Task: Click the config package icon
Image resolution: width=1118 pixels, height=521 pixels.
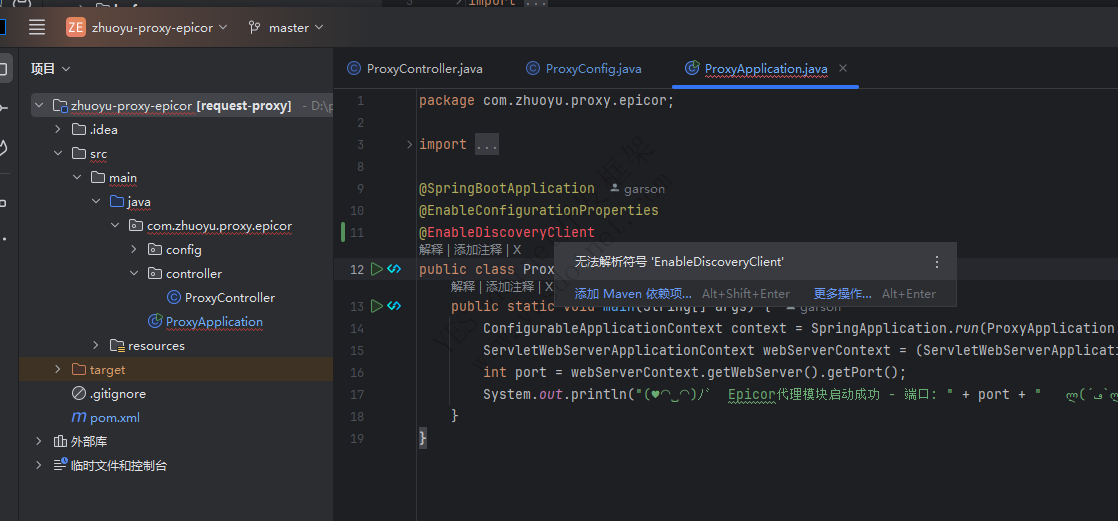Action: (155, 249)
